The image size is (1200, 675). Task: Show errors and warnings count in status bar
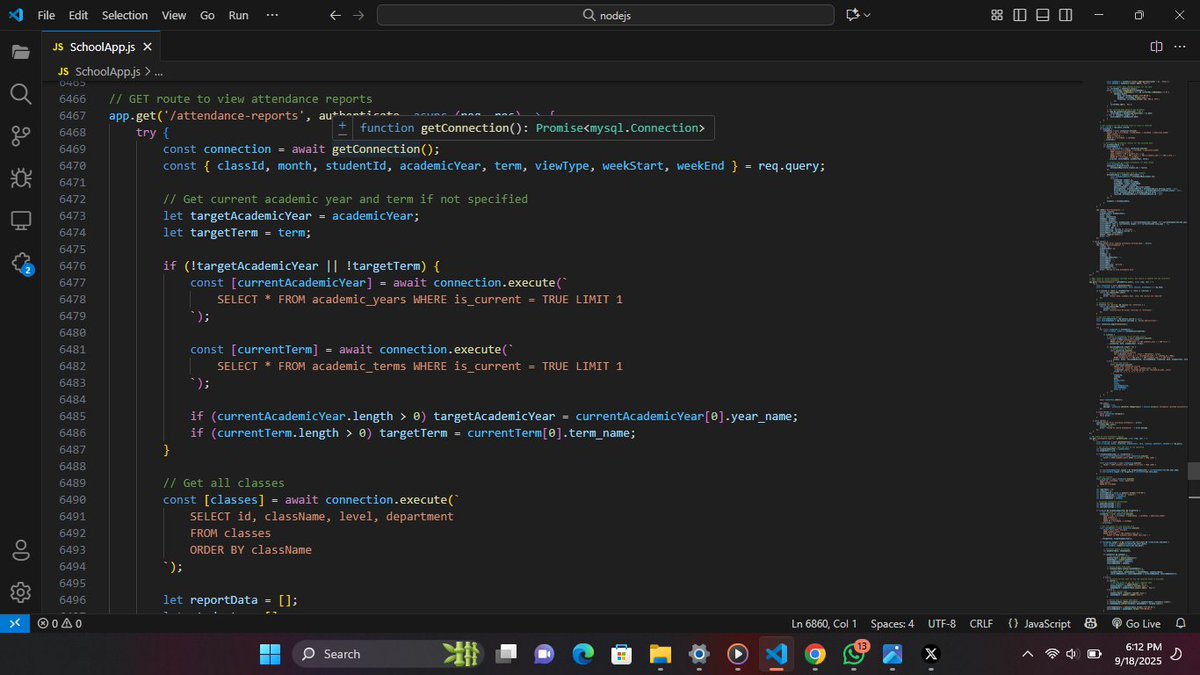[x=60, y=623]
